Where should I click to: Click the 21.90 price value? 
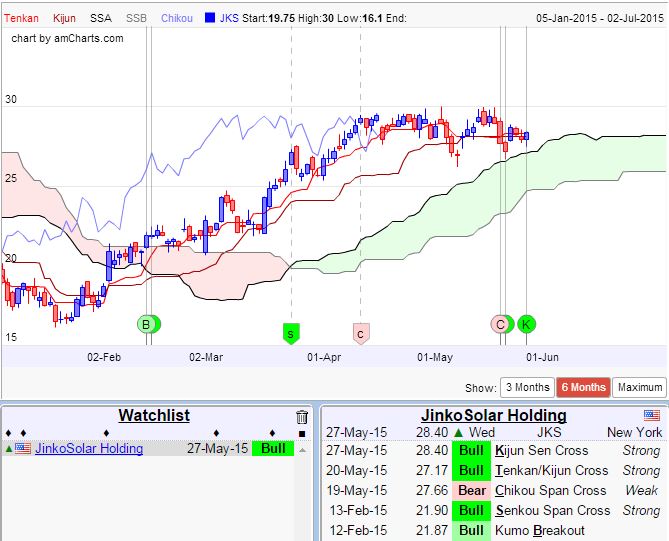pos(432,511)
